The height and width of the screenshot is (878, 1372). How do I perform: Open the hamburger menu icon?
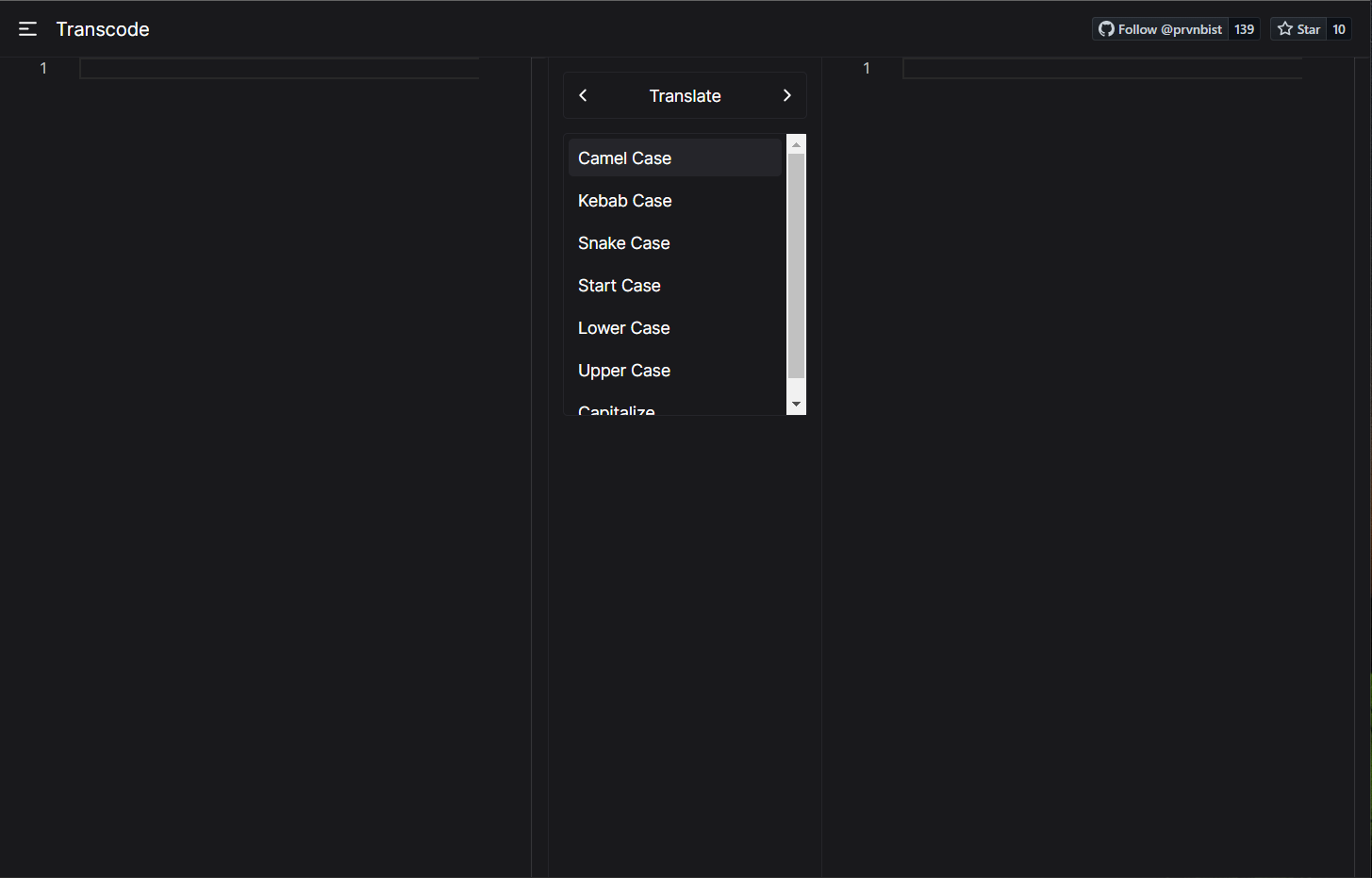coord(27,29)
